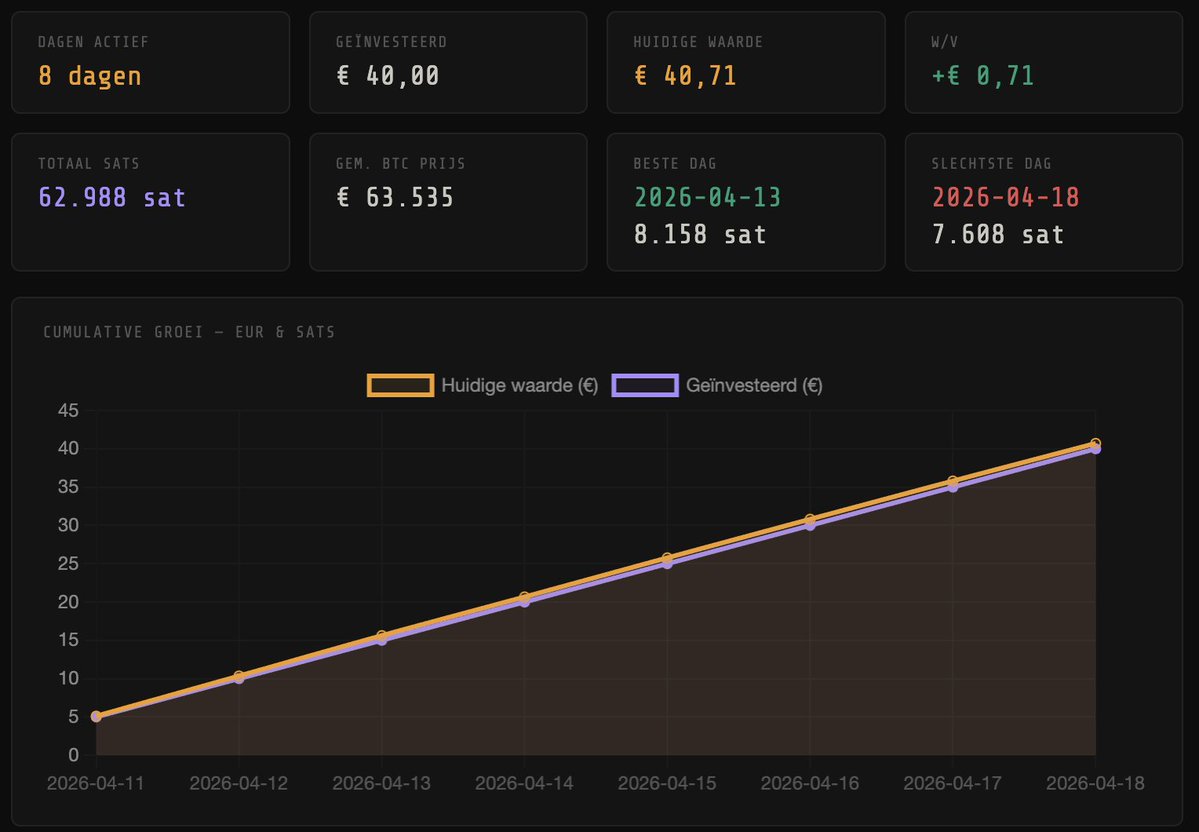Click y-axis tick label 10
Image resolution: width=1199 pixels, height=832 pixels.
coord(69,678)
